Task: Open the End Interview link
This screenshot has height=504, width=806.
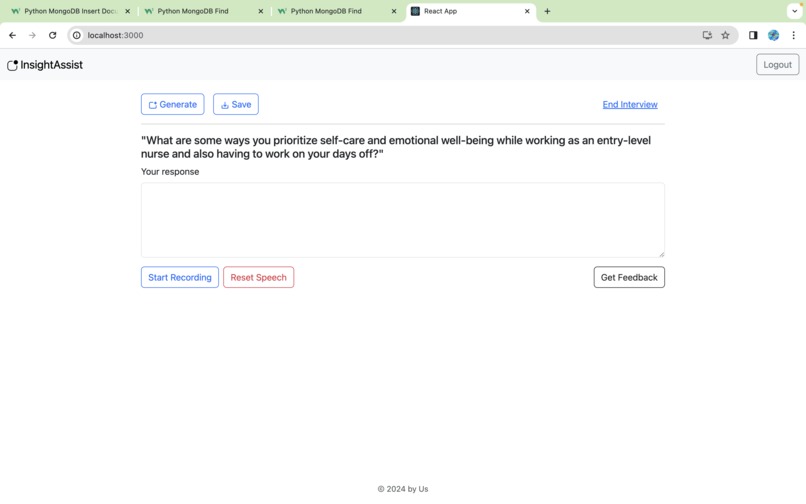Action: click(630, 104)
